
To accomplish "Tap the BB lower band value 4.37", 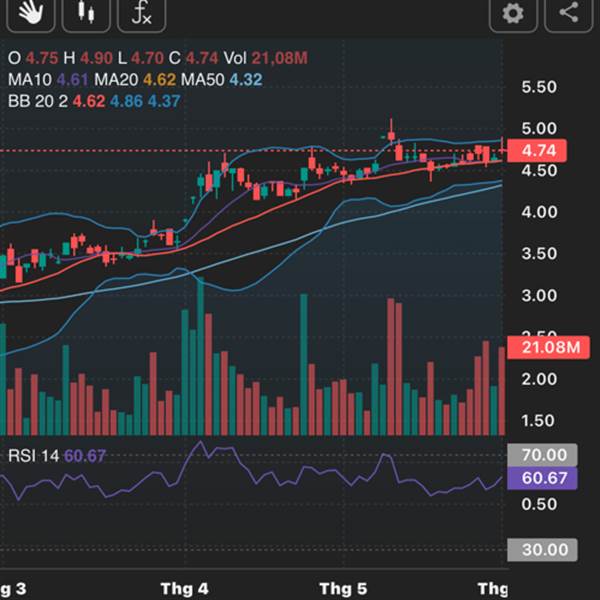I will point(164,101).
